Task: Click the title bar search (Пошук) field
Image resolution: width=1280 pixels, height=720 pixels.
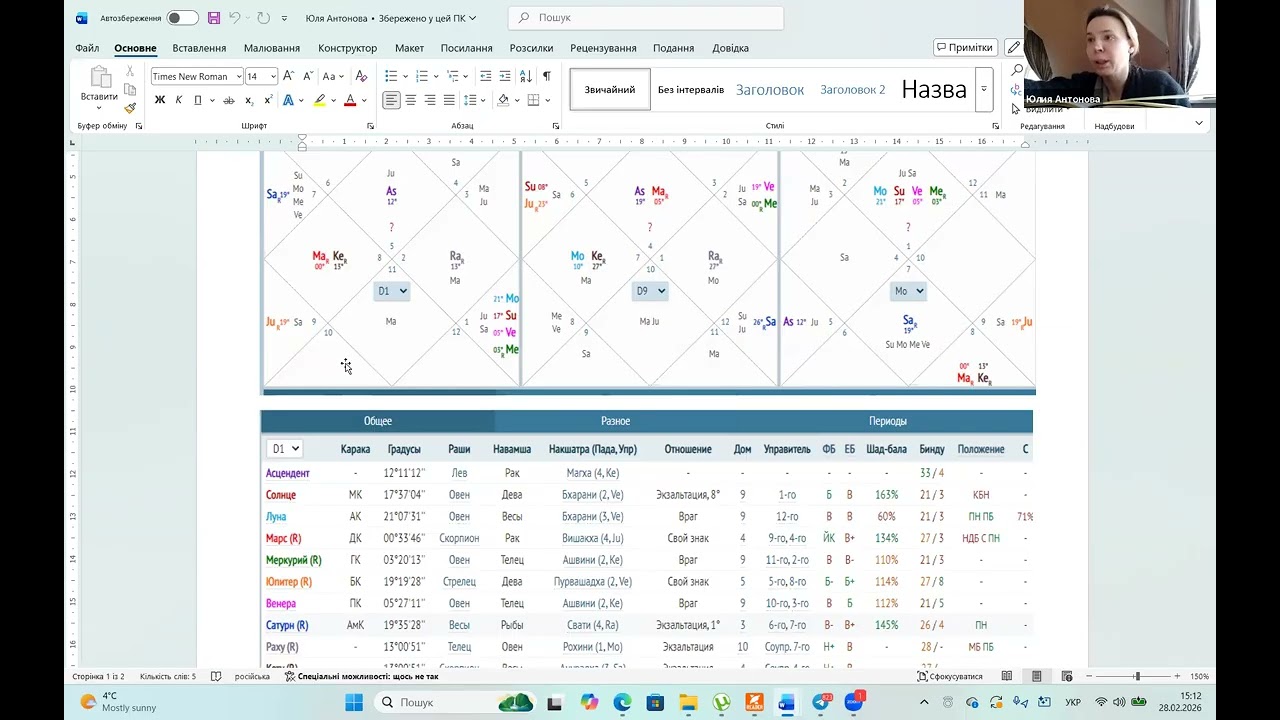Action: pos(646,18)
